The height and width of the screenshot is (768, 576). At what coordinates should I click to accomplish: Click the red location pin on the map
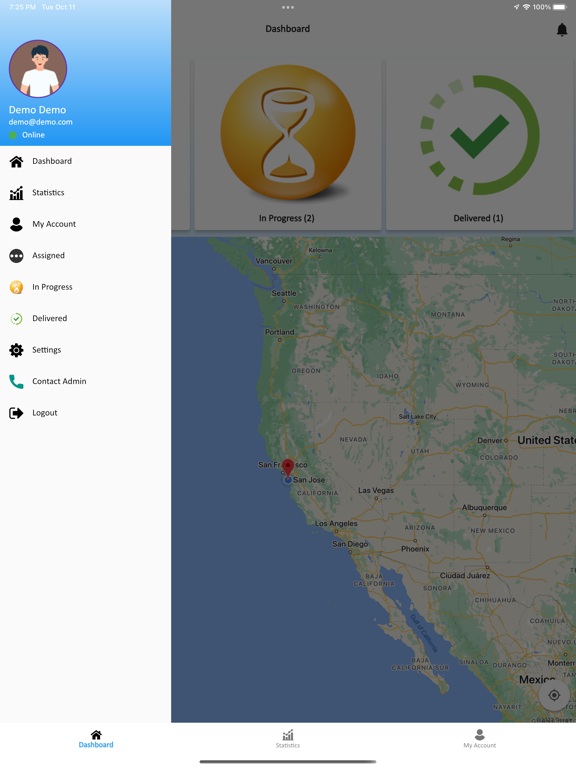coord(288,468)
